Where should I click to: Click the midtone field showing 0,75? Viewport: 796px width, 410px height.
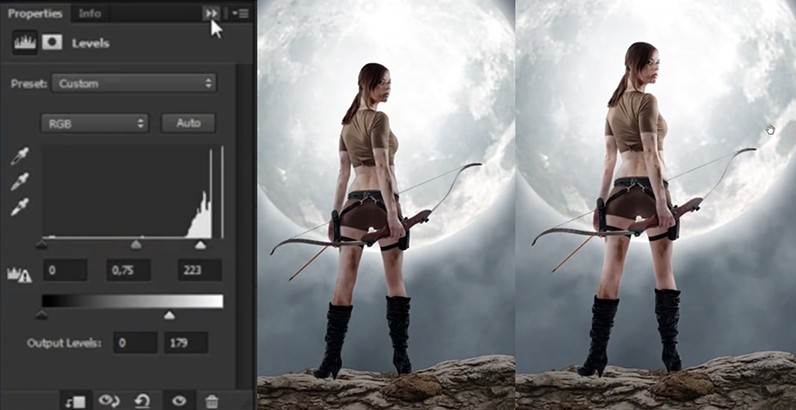(128, 270)
